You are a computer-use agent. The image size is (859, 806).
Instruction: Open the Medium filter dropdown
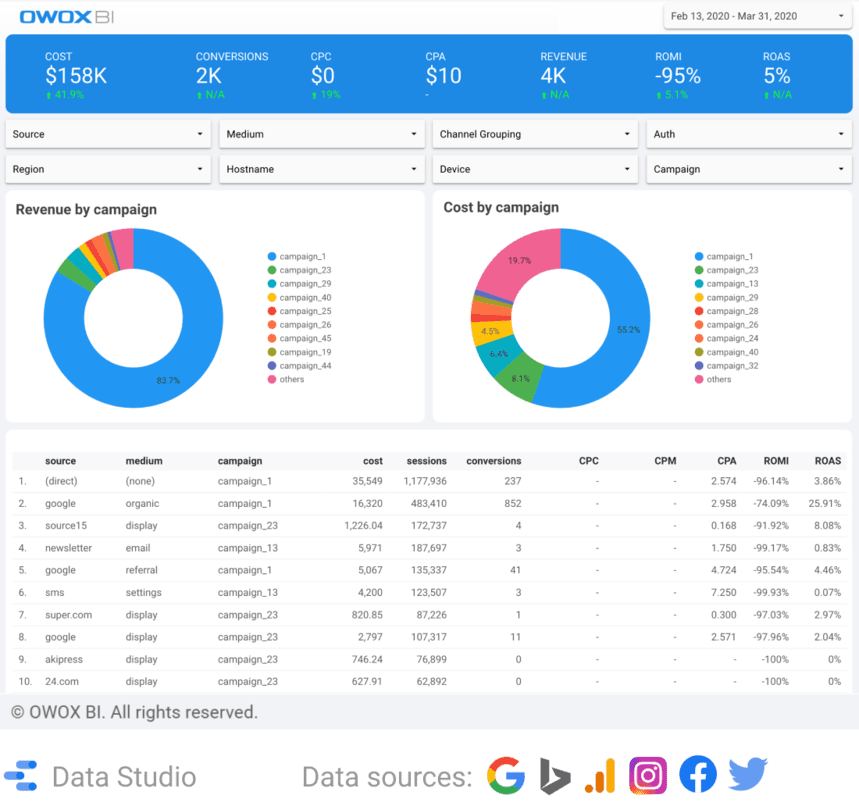[x=320, y=133]
